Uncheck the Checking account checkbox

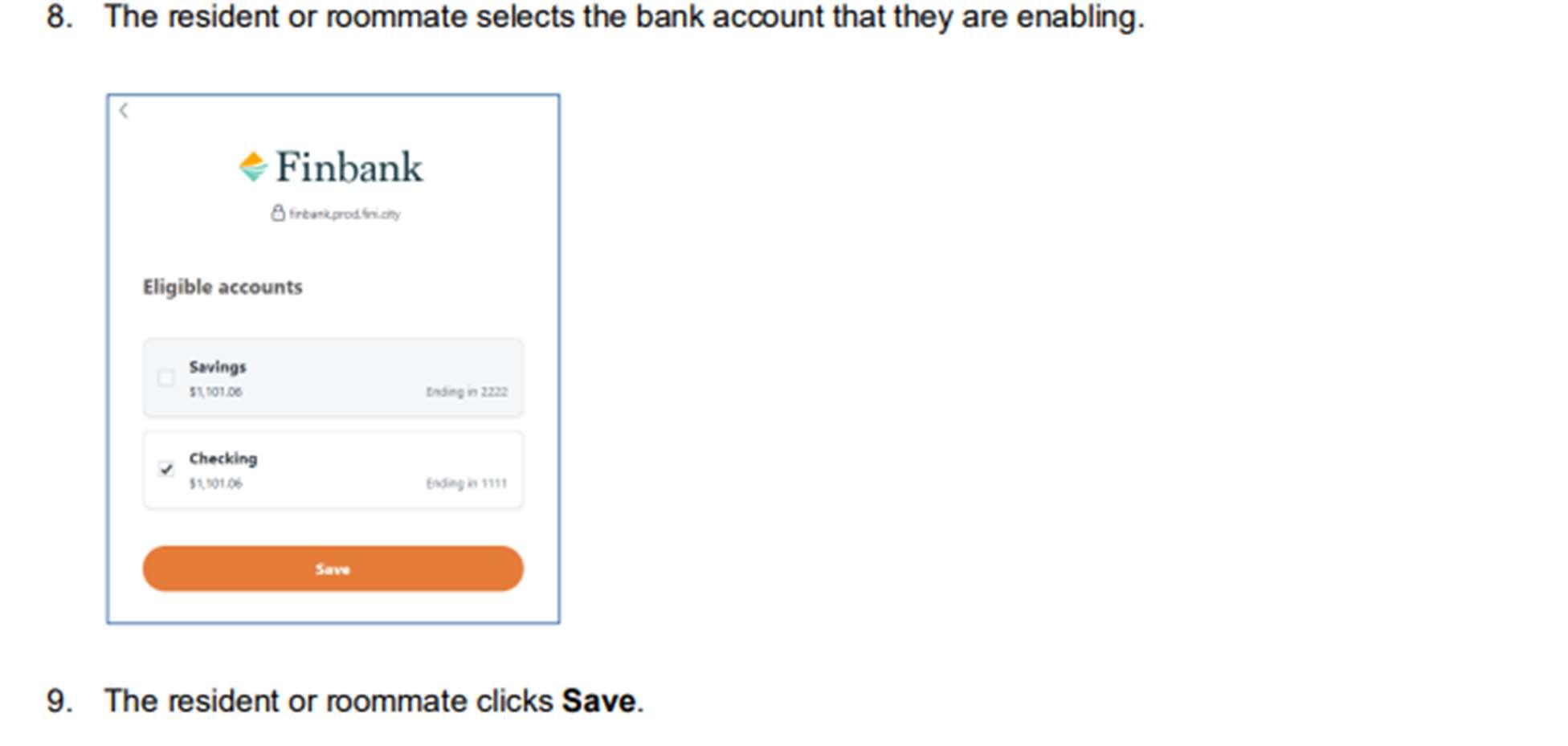(166, 470)
